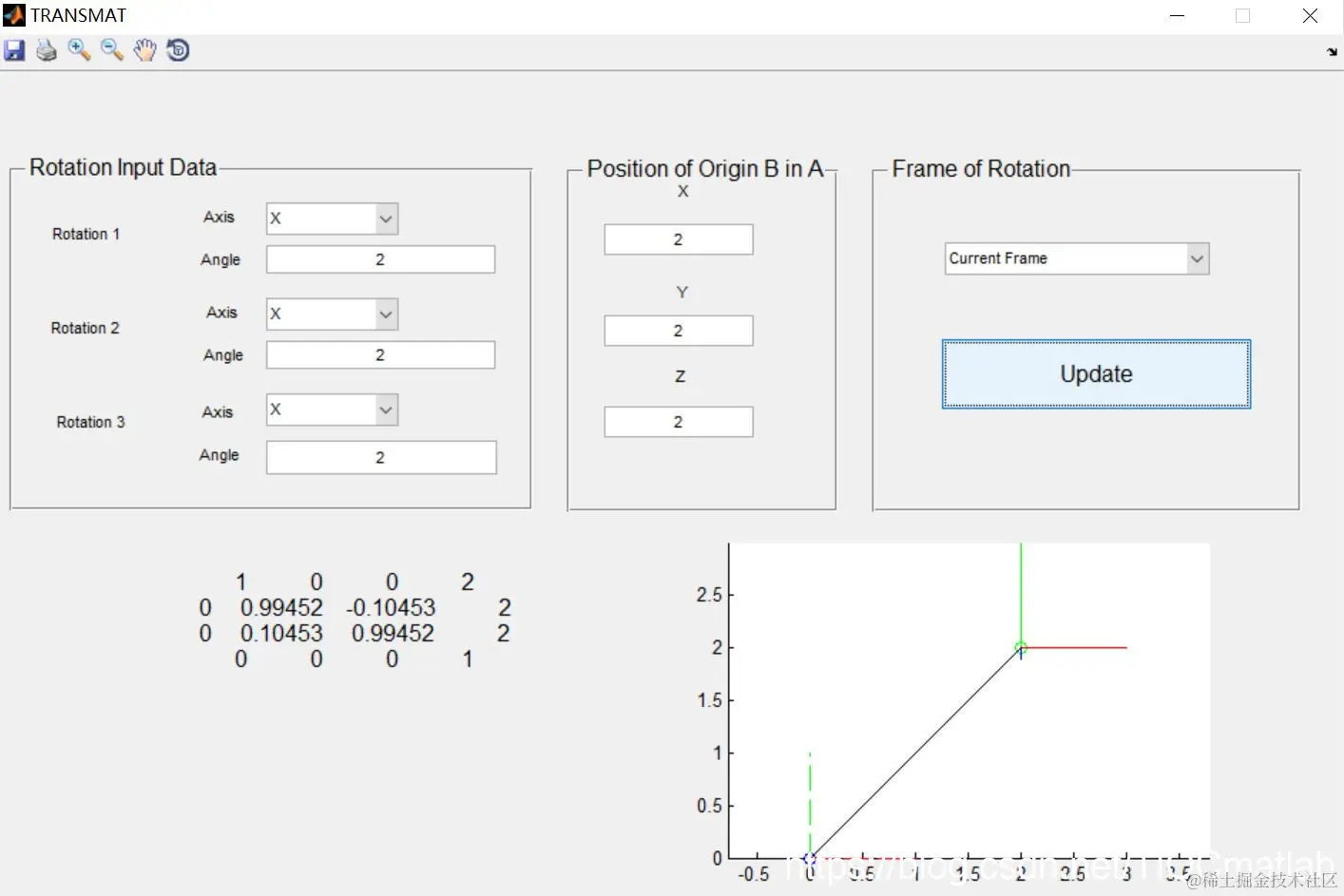Open Rotation 1 Axis dropdown
This screenshot has width=1344, height=896.
(x=332, y=219)
